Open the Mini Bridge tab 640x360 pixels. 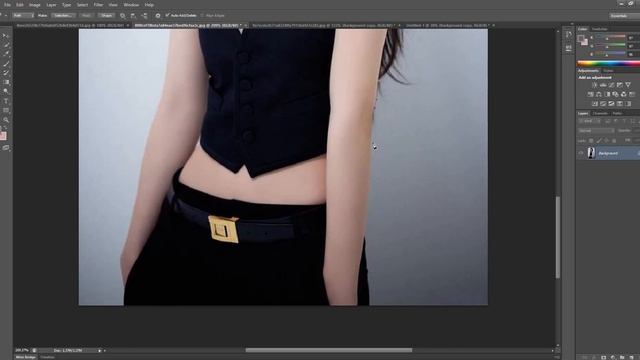pos(25,357)
